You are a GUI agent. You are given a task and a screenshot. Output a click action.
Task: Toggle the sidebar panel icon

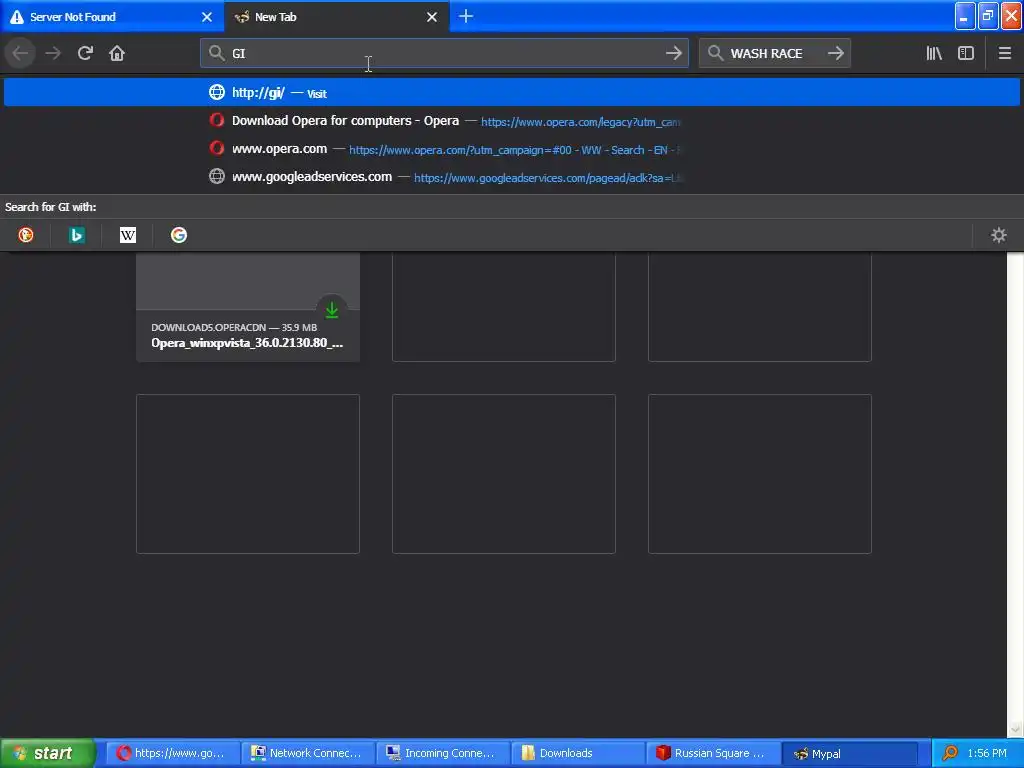[966, 53]
